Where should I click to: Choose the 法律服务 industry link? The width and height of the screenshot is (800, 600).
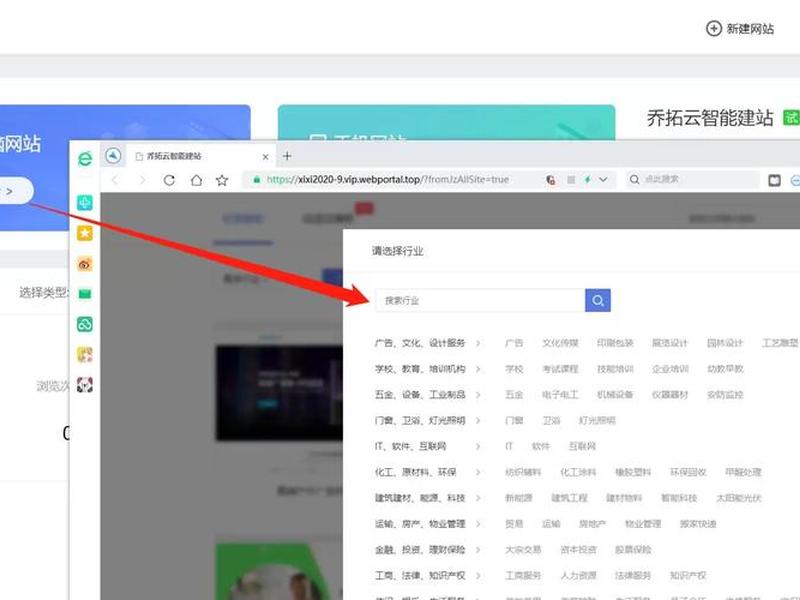(633, 576)
